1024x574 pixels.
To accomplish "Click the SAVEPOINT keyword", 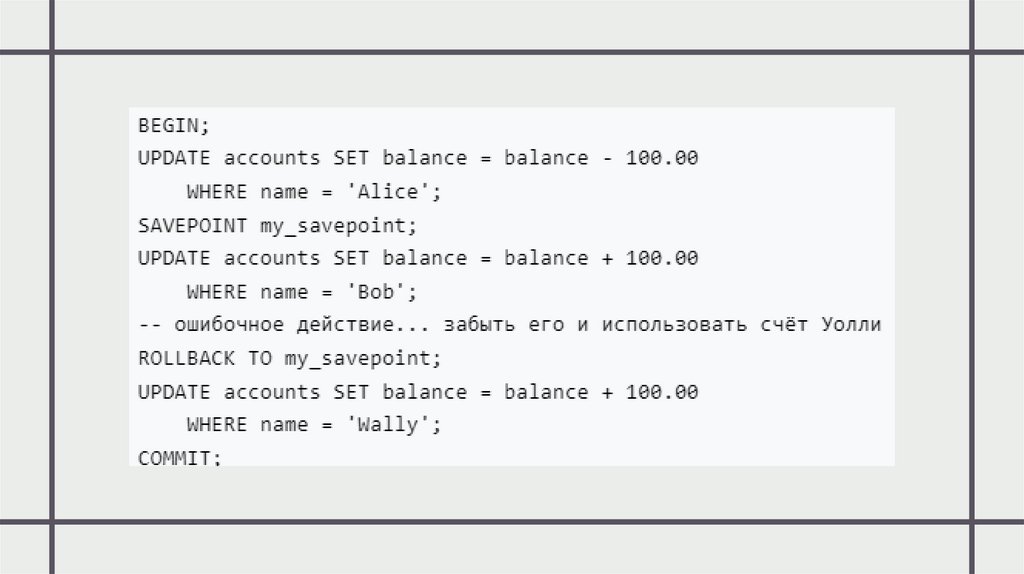I will point(192,225).
